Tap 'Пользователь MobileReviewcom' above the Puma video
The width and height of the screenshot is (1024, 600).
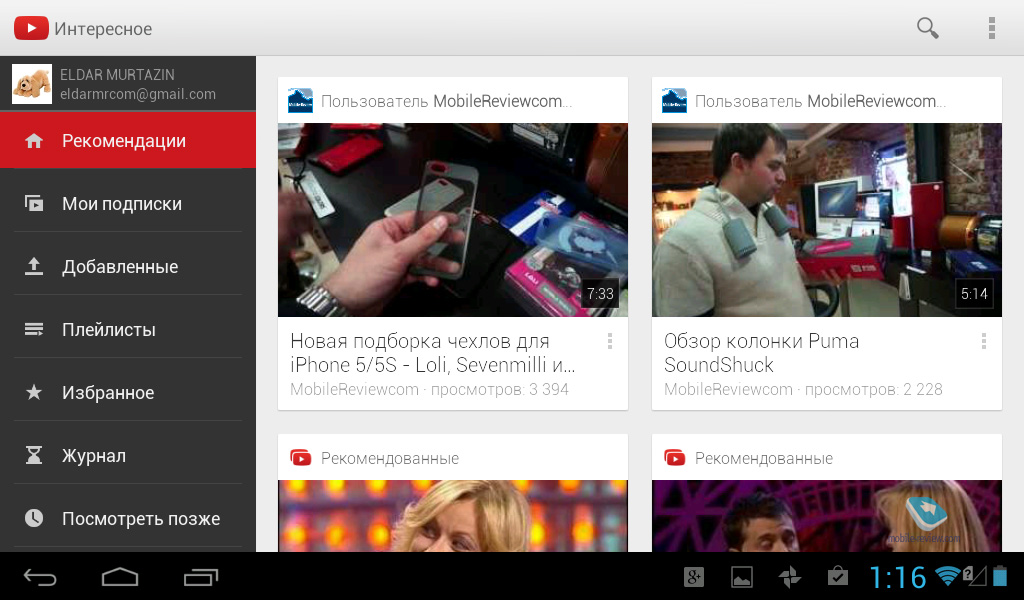pyautogui.click(x=820, y=101)
